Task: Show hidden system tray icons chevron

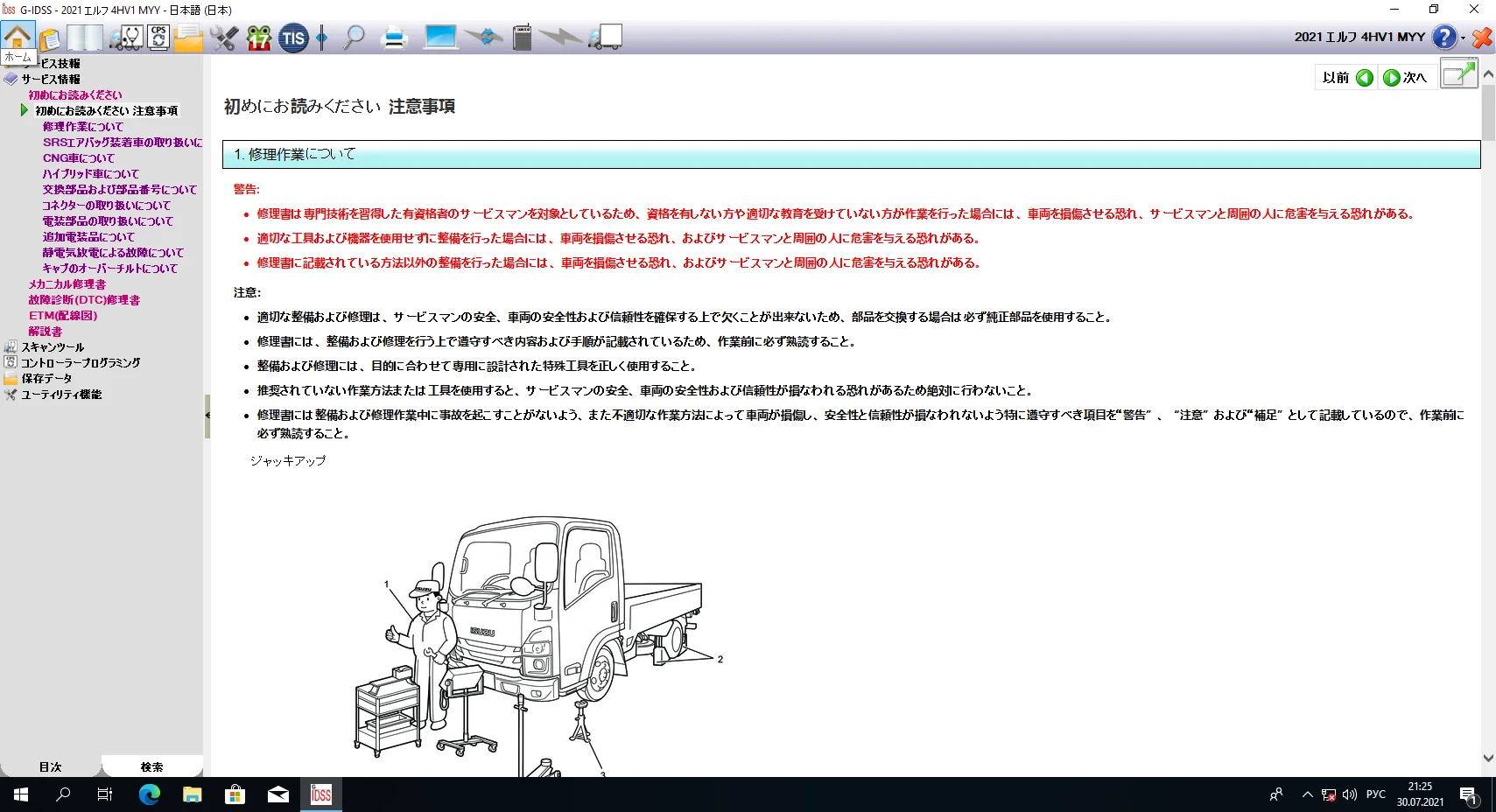Action: tap(1307, 794)
